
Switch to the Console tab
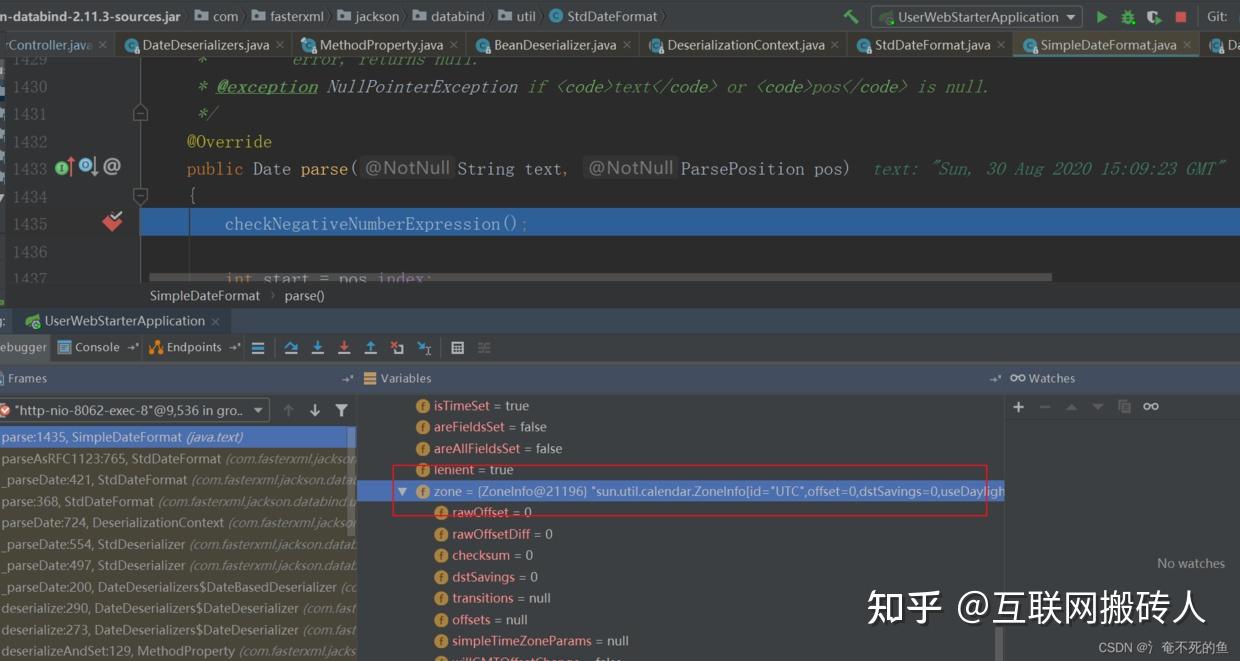click(x=95, y=347)
